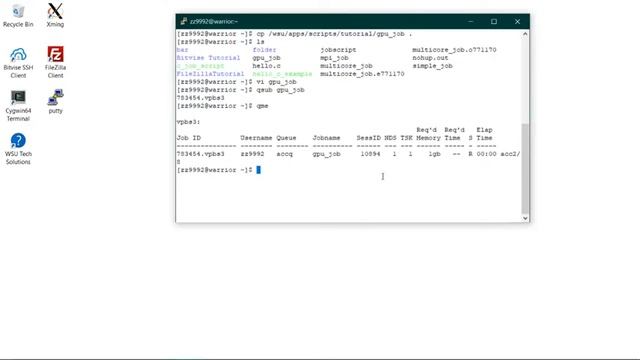Click the terminal vertical scrollbar thumb
The image size is (640, 360).
pyautogui.click(x=525, y=169)
